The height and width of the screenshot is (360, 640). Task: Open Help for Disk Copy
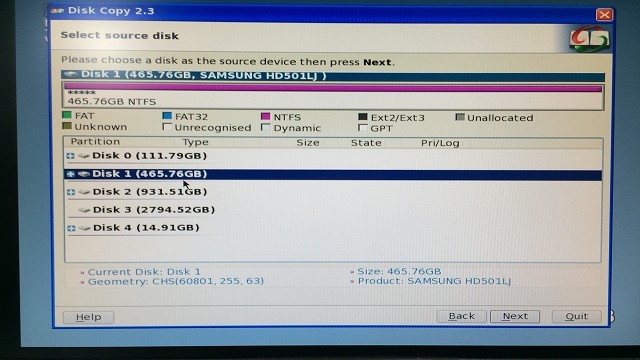coord(89,317)
